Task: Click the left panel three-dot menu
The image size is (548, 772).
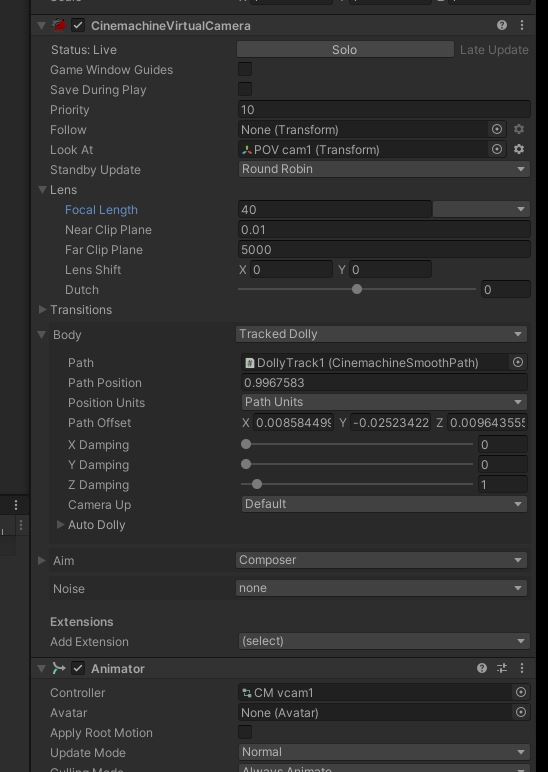Action: (x=16, y=505)
